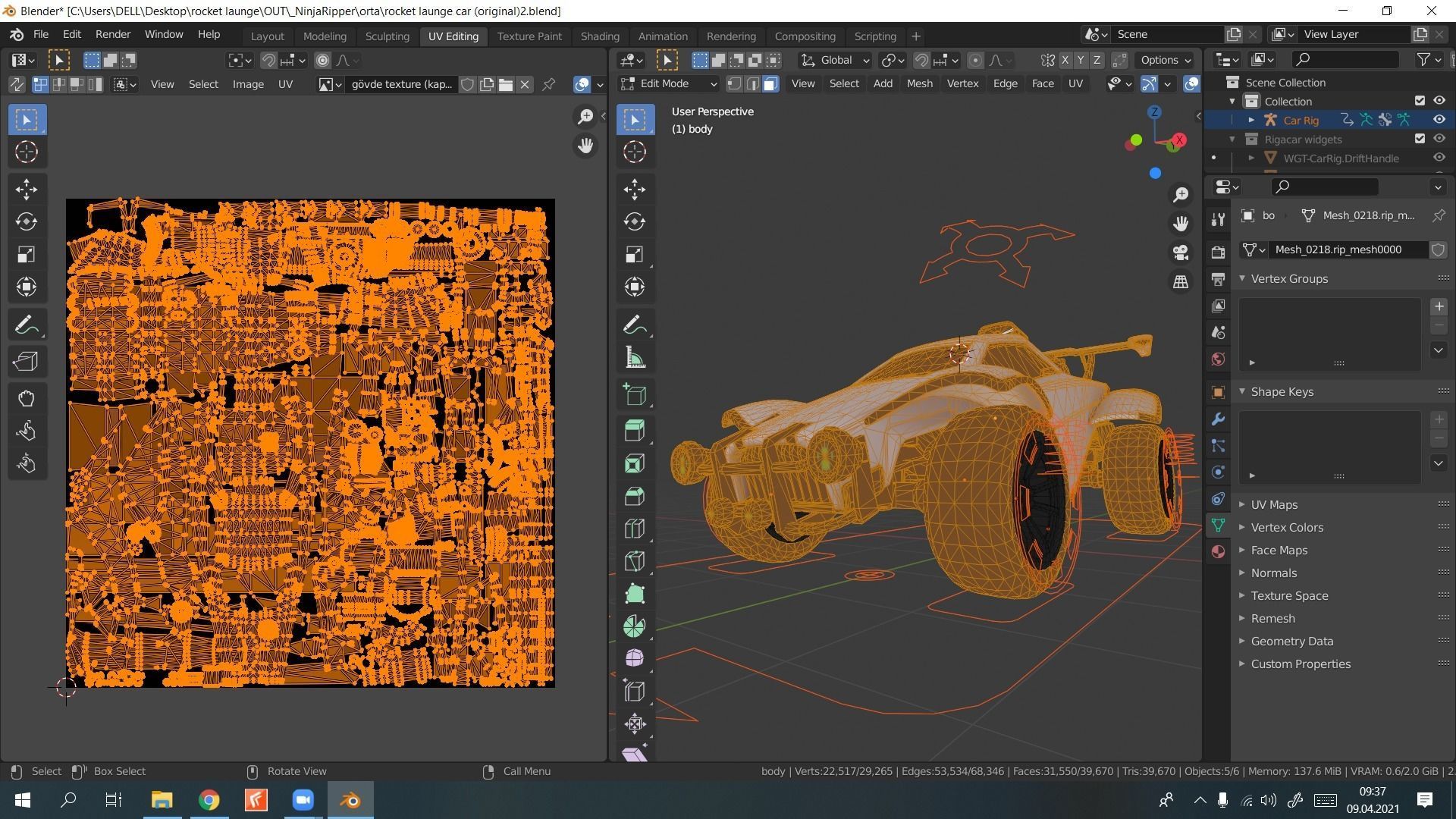Open the Modifier Properties wrench tab
The image size is (1456, 819).
point(1218,419)
